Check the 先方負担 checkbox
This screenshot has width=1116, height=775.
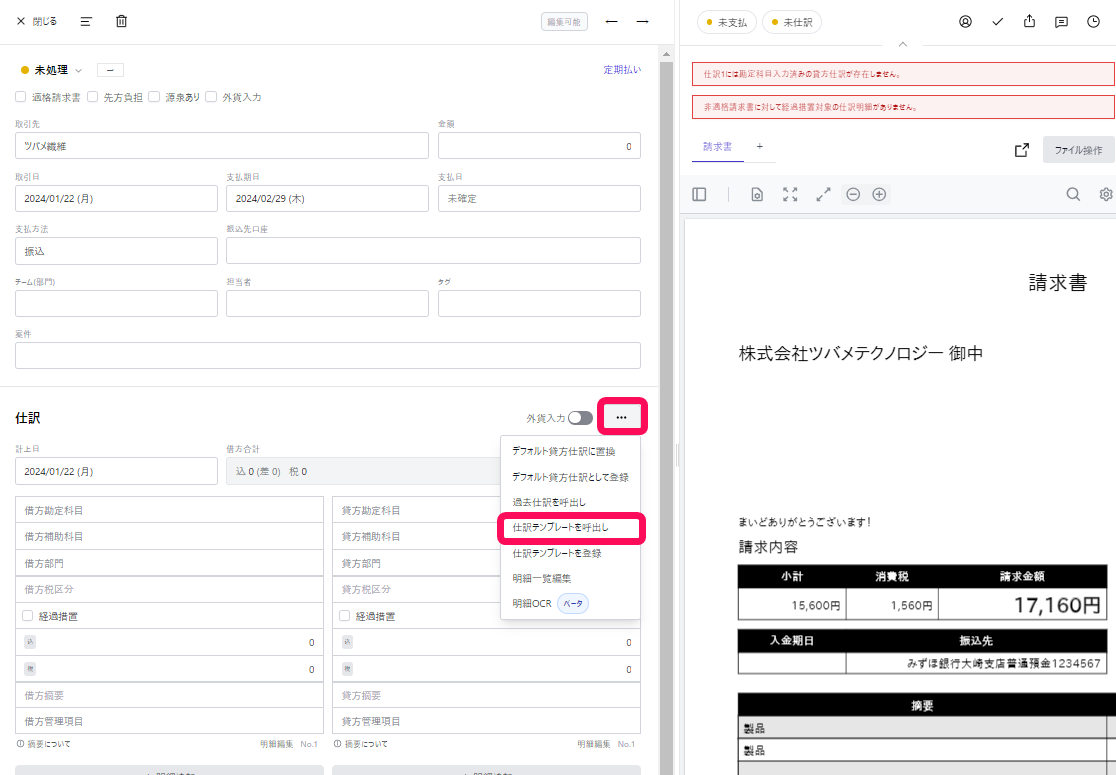pos(93,97)
